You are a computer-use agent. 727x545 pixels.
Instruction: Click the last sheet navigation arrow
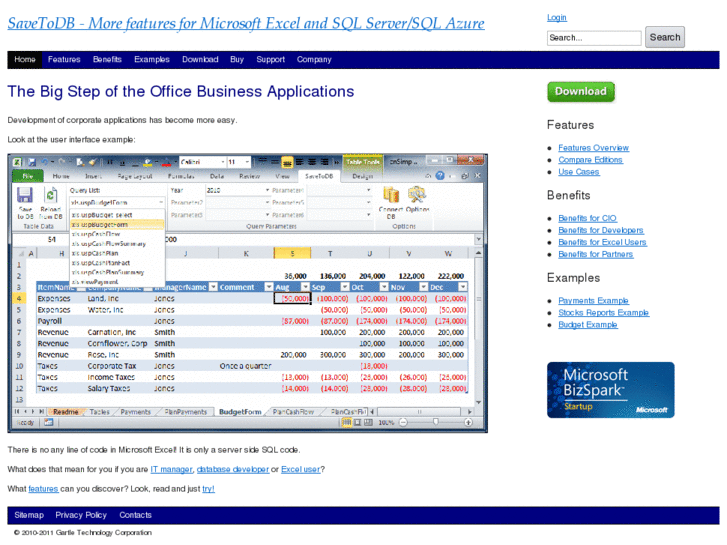pos(41,411)
